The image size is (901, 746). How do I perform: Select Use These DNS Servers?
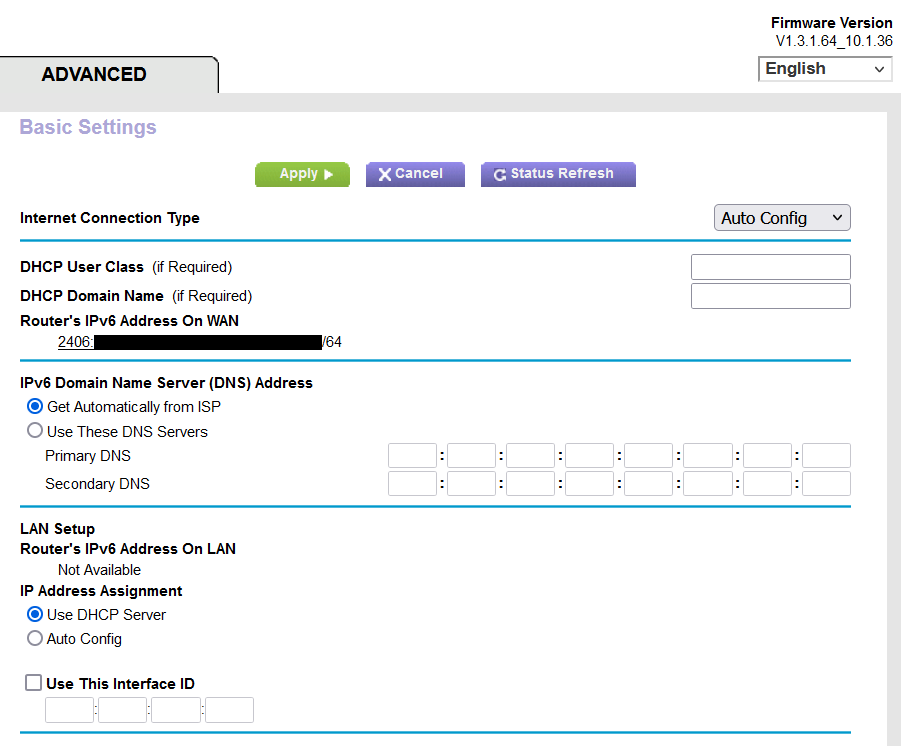[35, 431]
